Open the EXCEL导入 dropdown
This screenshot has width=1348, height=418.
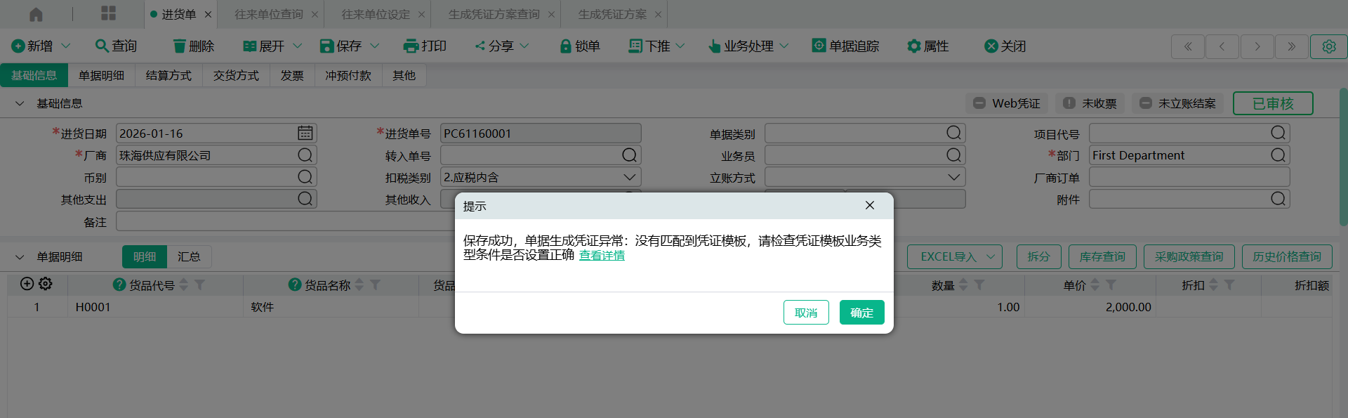[x=954, y=257]
